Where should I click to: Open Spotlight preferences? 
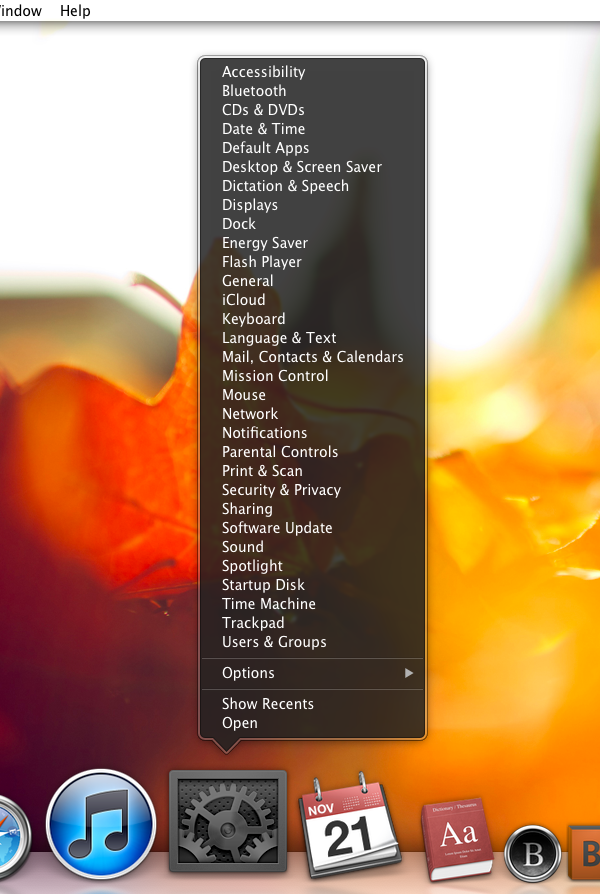pos(252,566)
